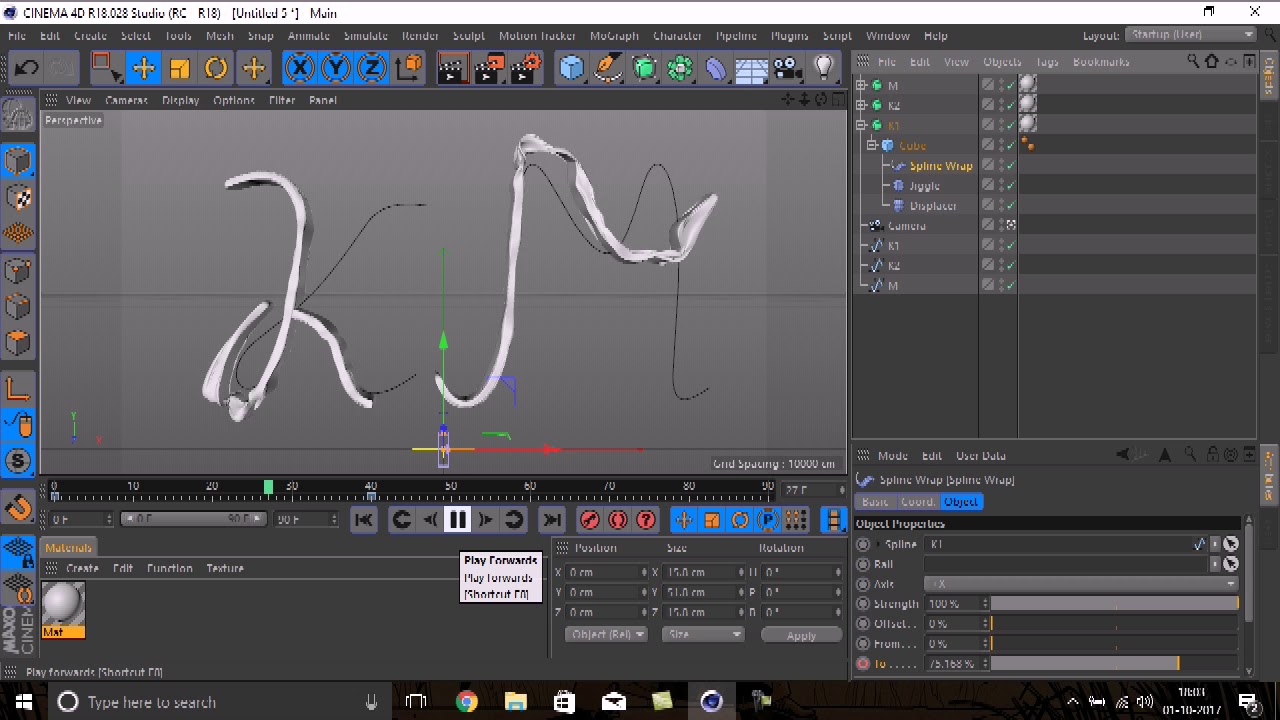The height and width of the screenshot is (720, 1280).
Task: Open the Object Manager search icon
Action: click(x=1193, y=62)
